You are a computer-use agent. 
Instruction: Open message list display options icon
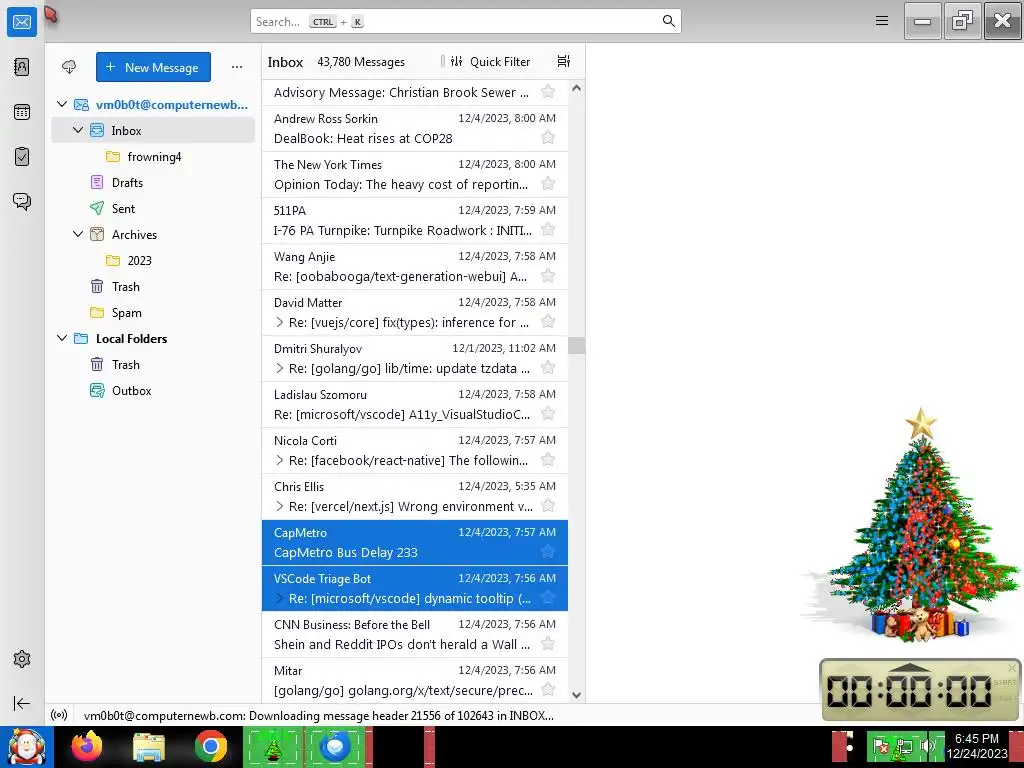pos(564,61)
